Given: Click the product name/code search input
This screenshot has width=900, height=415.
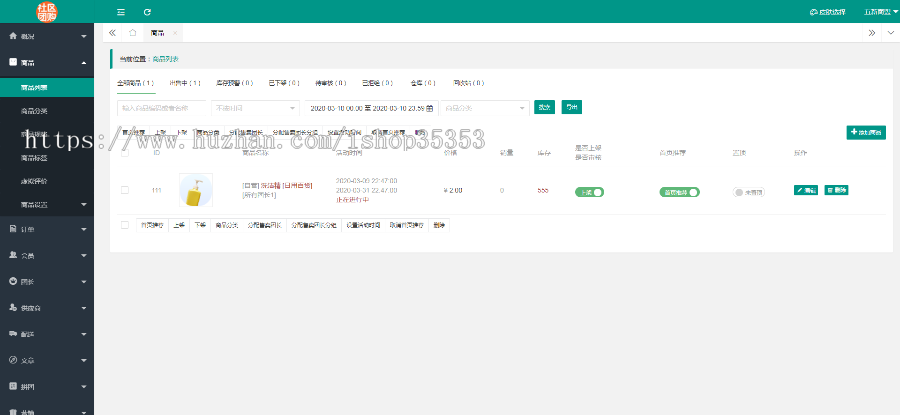Looking at the screenshot, I should pyautogui.click(x=162, y=108).
